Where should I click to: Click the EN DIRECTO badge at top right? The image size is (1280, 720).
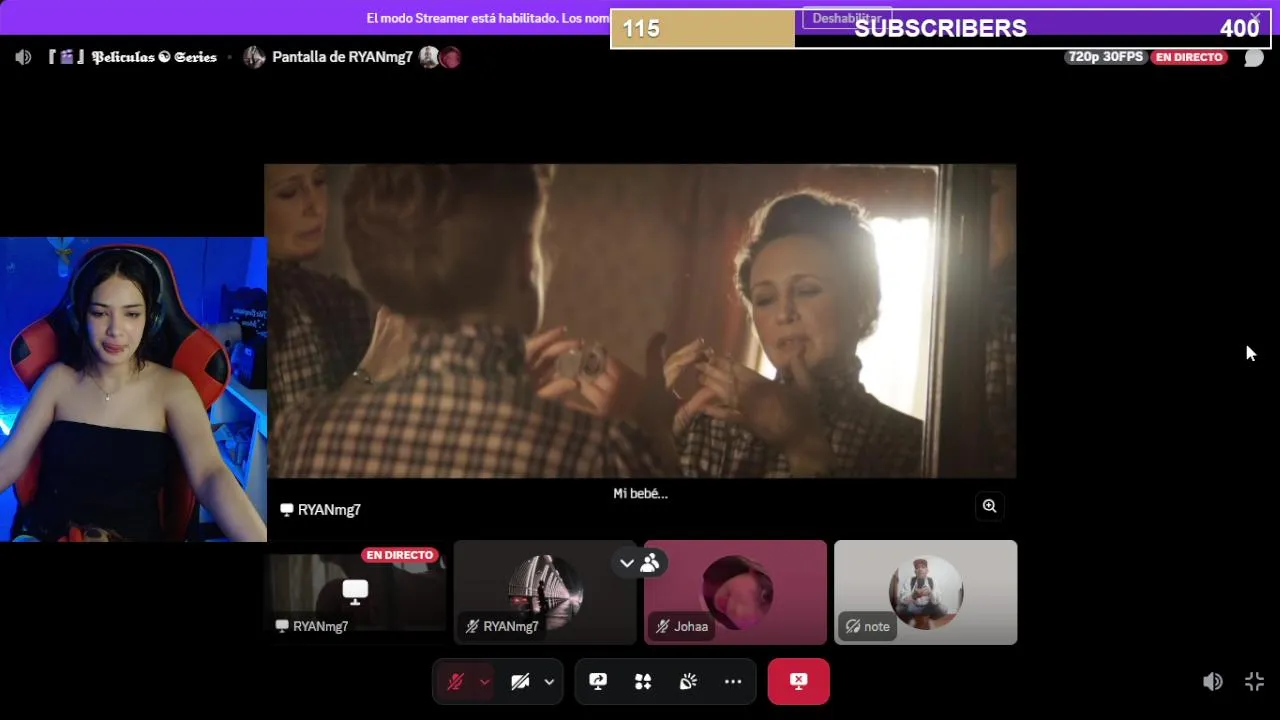1189,57
